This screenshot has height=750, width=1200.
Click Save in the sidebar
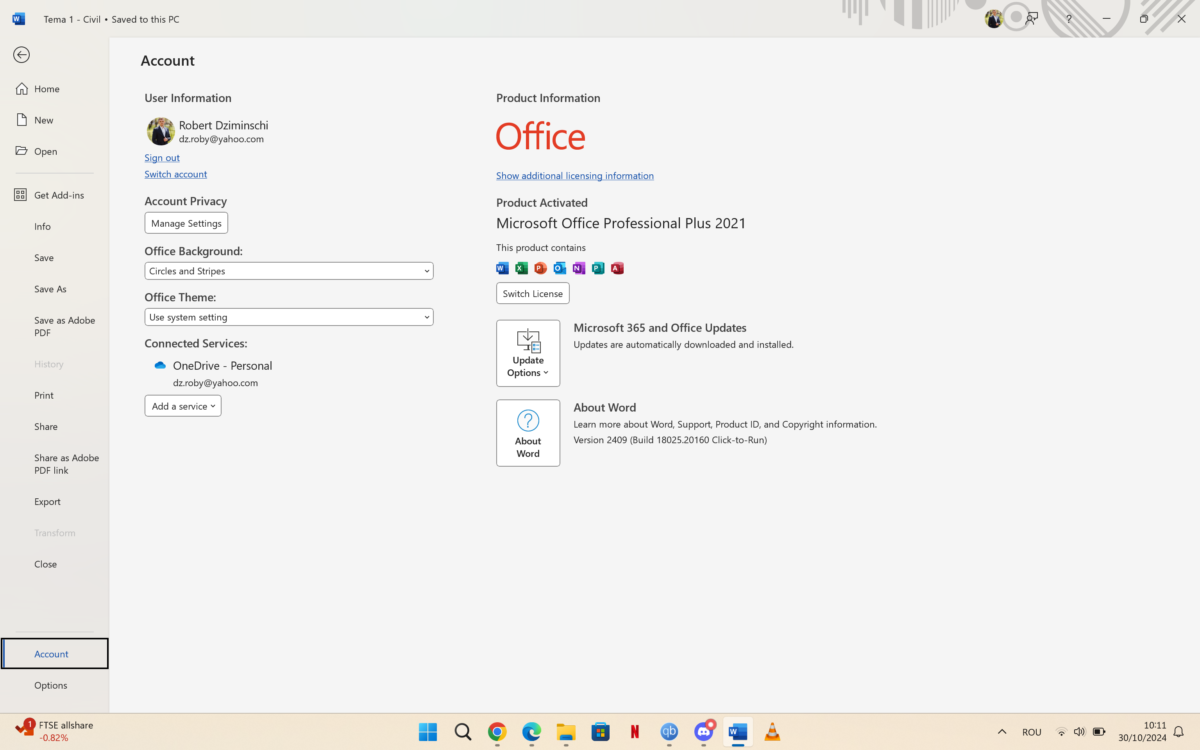click(54, 257)
